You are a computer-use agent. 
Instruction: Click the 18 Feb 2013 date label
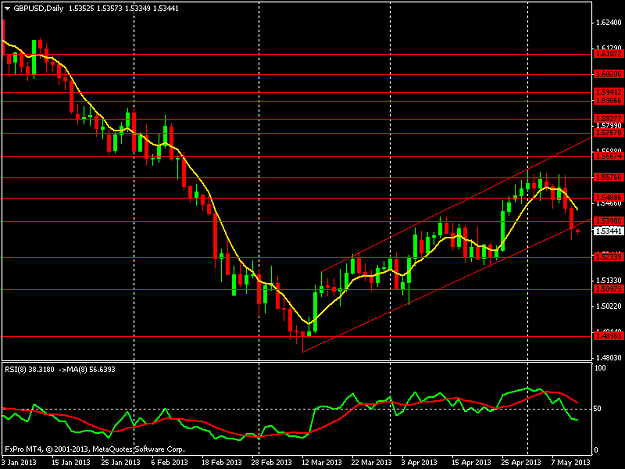click(x=222, y=462)
